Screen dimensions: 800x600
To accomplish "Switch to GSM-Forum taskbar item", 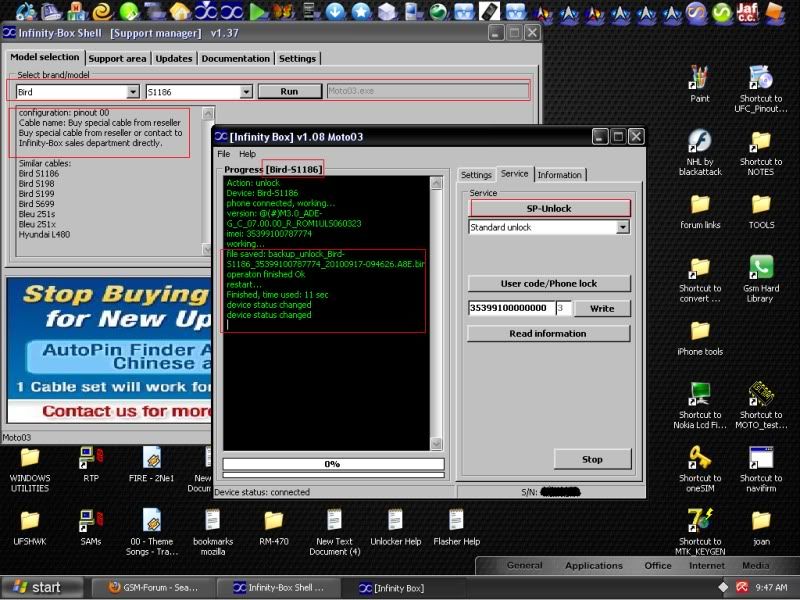I will (154, 587).
